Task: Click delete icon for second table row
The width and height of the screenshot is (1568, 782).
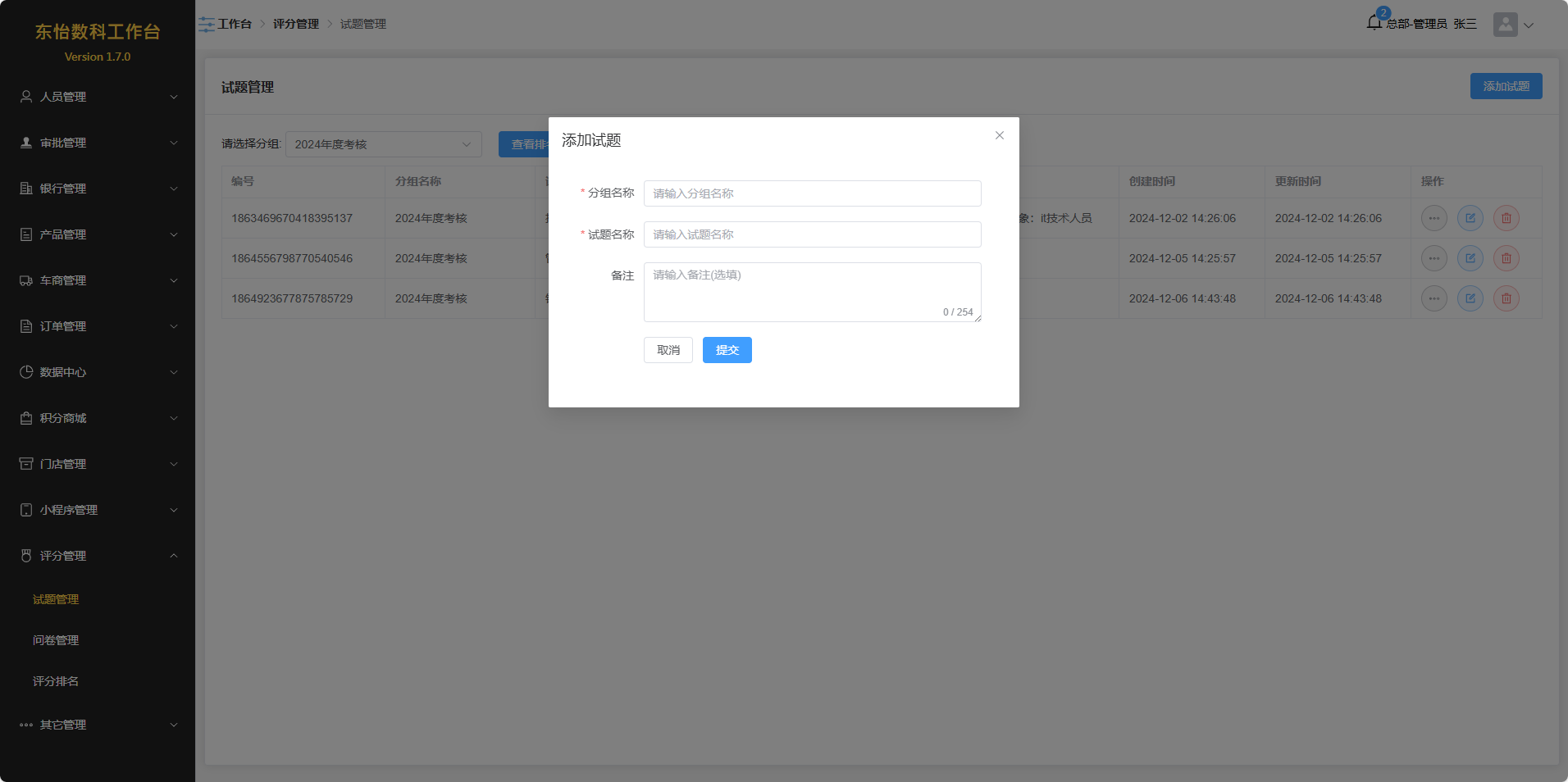Action: tap(1506, 258)
